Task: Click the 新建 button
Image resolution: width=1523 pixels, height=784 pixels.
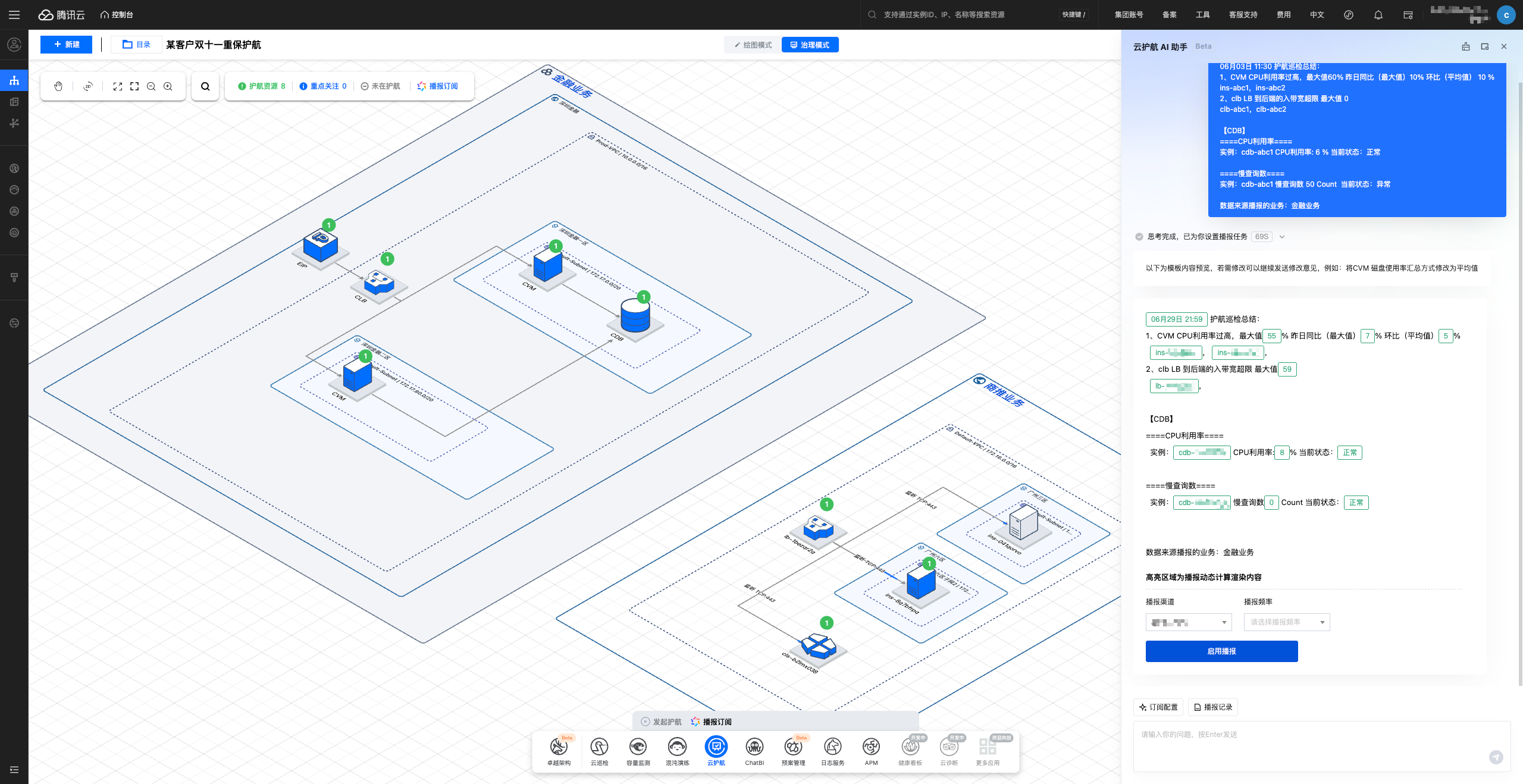Action: click(x=66, y=45)
